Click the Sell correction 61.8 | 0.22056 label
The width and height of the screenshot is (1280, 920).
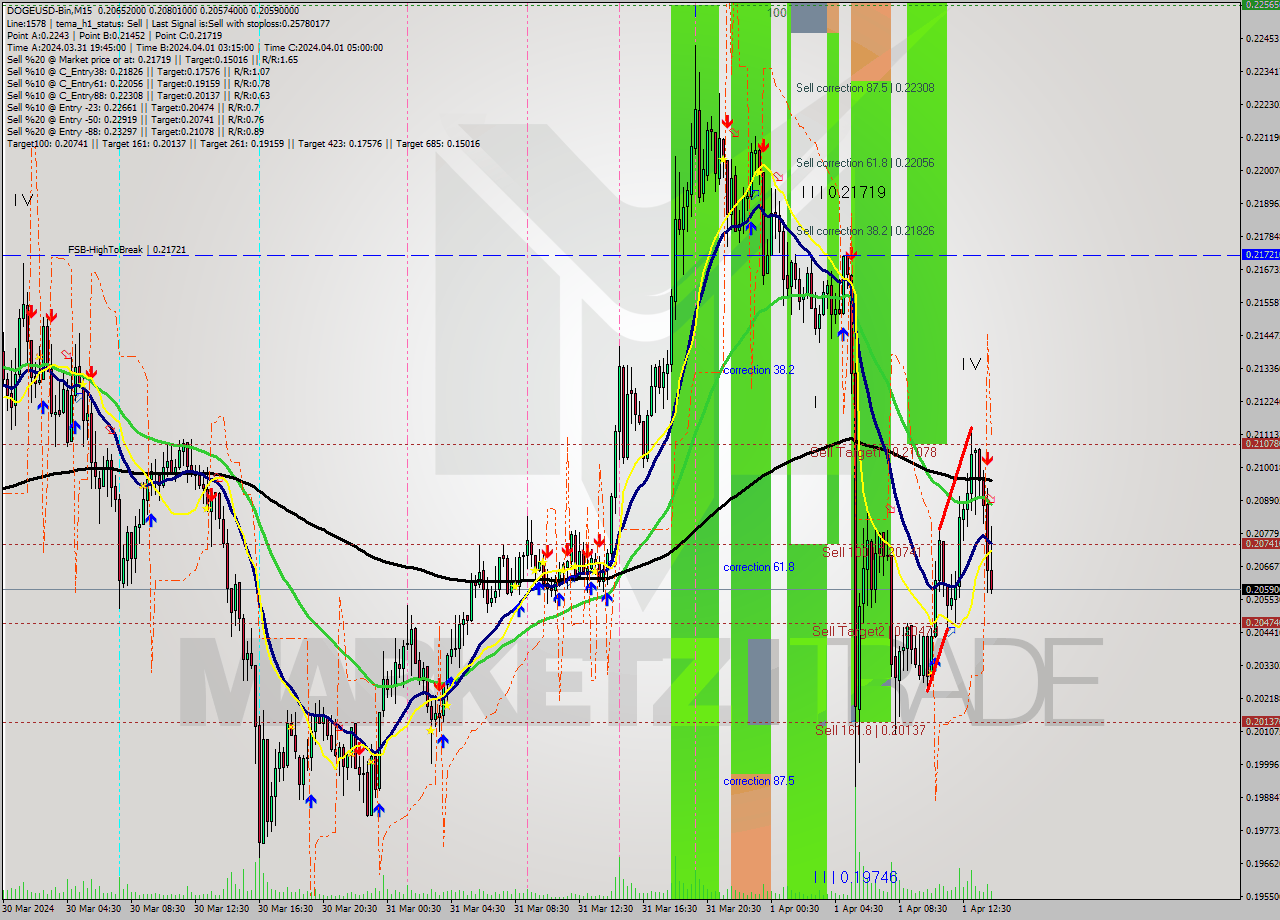[865, 162]
